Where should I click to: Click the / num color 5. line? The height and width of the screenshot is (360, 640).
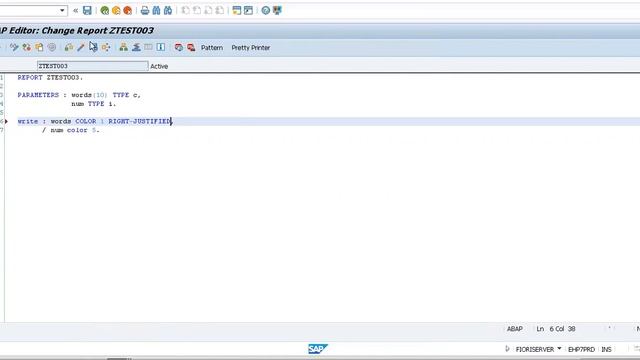coord(71,130)
